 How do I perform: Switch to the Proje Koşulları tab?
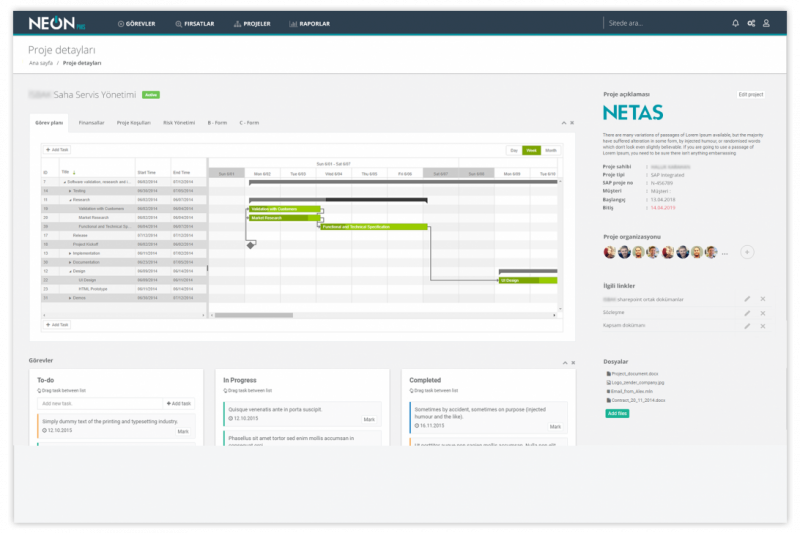[134, 123]
